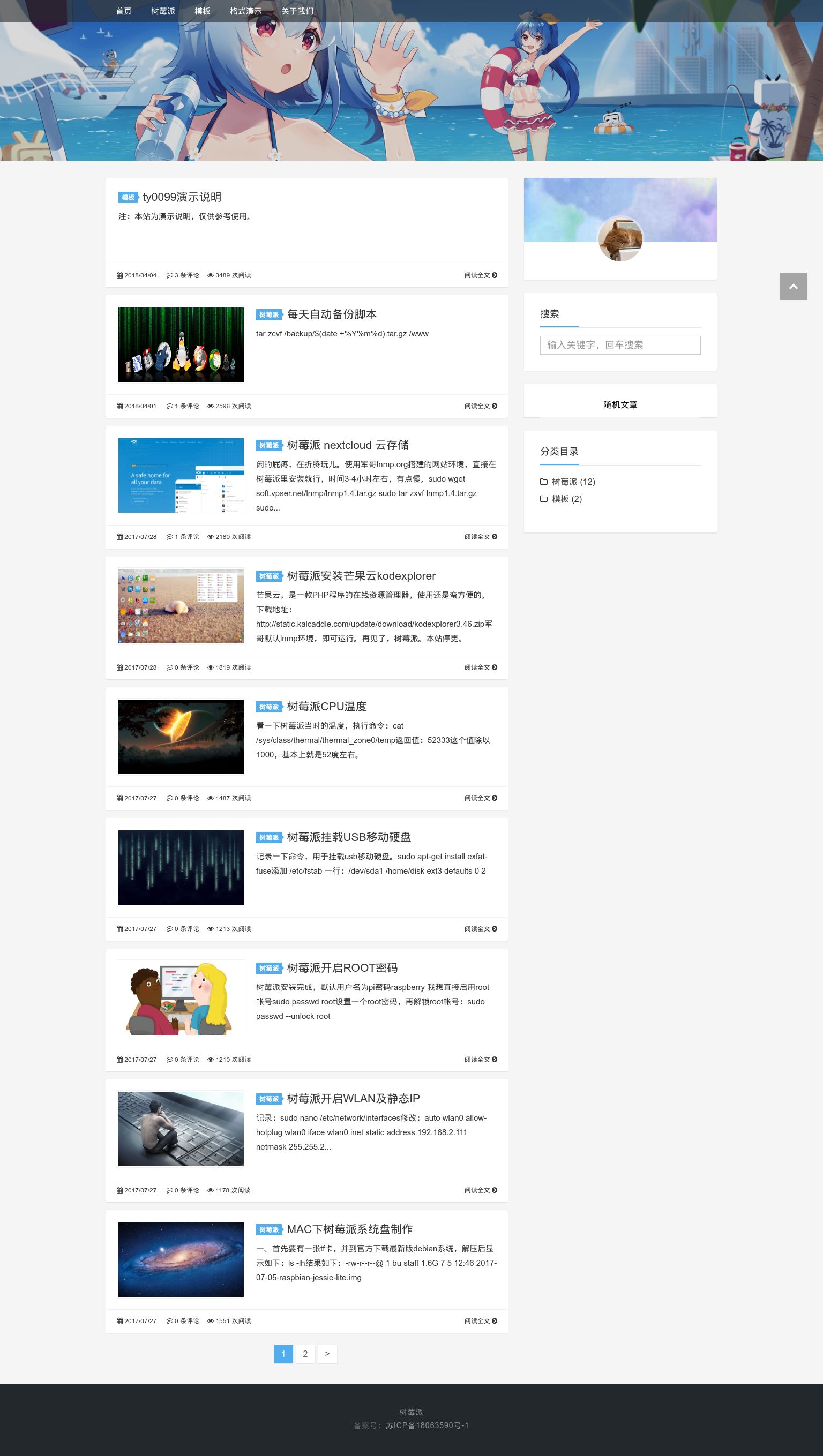Click 模板 tag badge on ty0099 post
The height and width of the screenshot is (1456, 823).
coord(128,197)
